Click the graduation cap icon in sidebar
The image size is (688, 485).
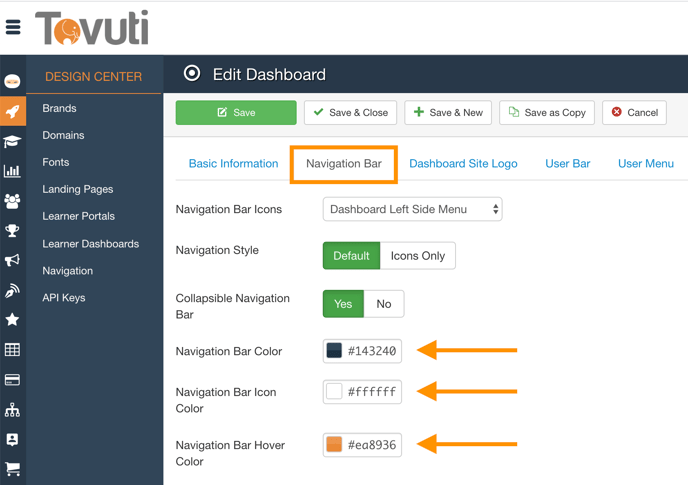point(12,141)
